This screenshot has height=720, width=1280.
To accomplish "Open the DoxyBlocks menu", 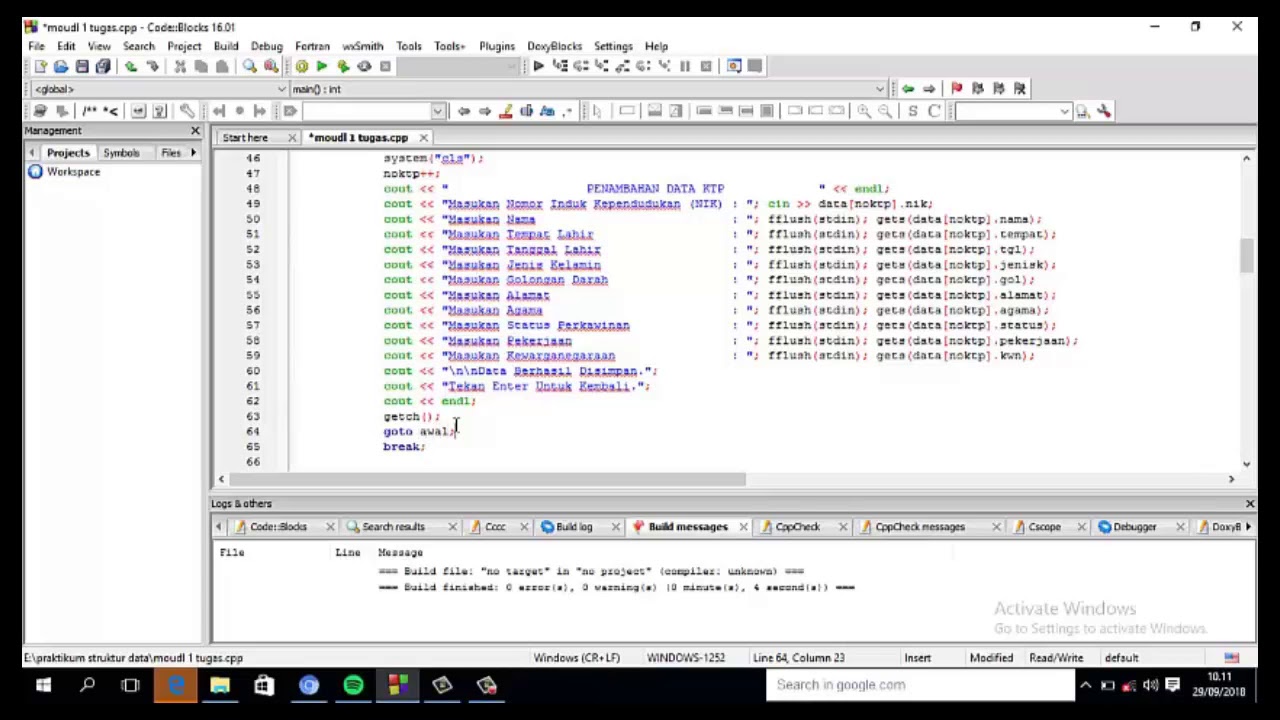I will [554, 46].
